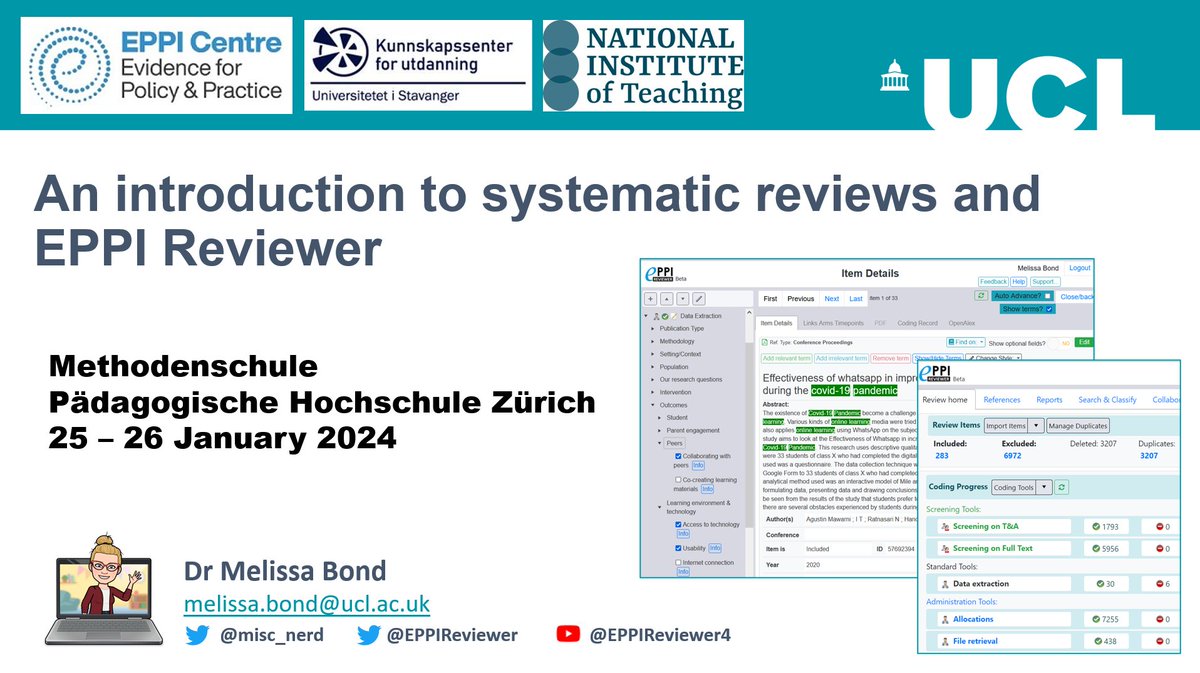Click the Feedback button

coord(992,282)
